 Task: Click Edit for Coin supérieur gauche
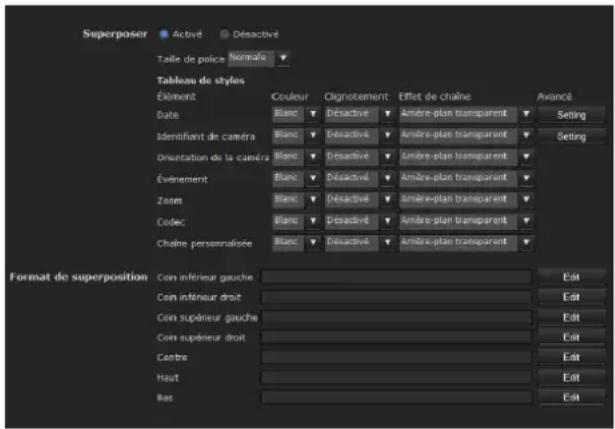(x=571, y=317)
